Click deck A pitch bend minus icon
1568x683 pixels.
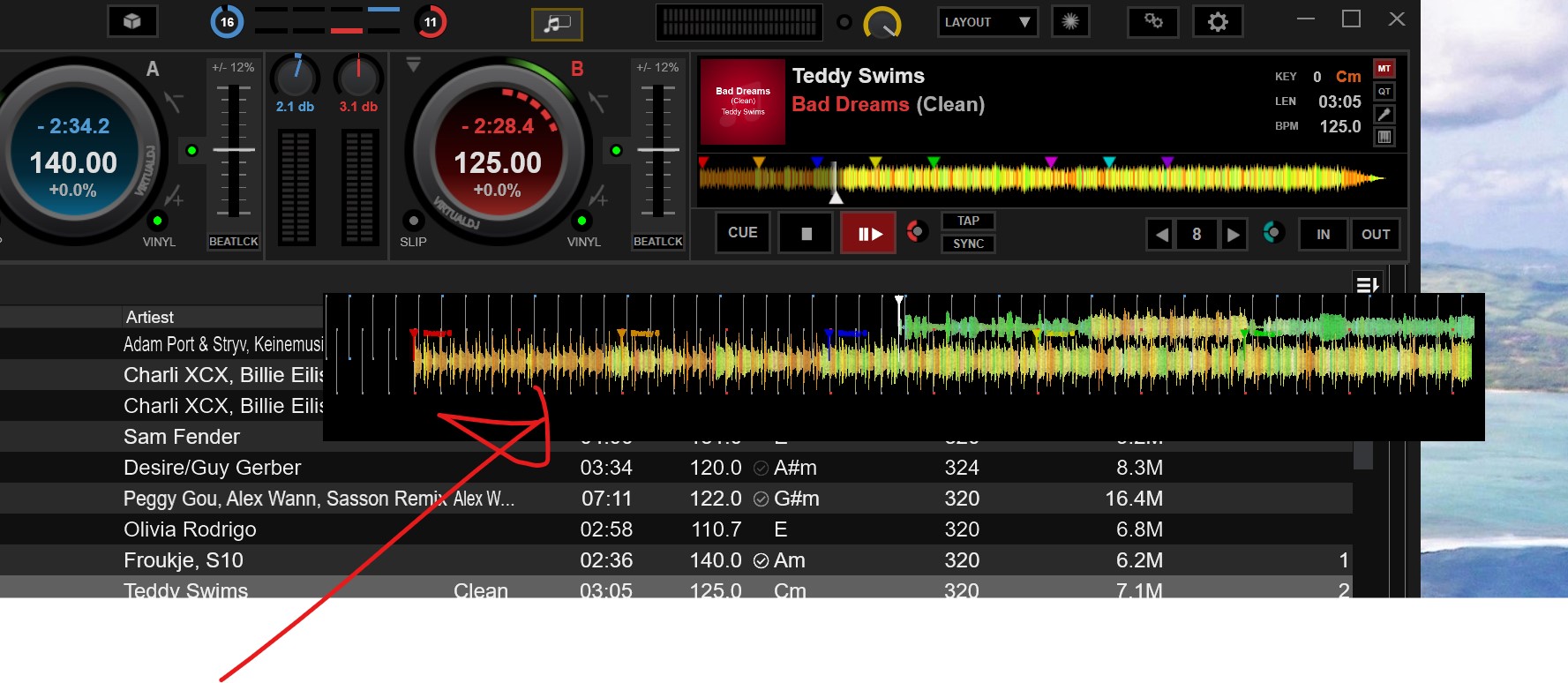pyautogui.click(x=174, y=103)
